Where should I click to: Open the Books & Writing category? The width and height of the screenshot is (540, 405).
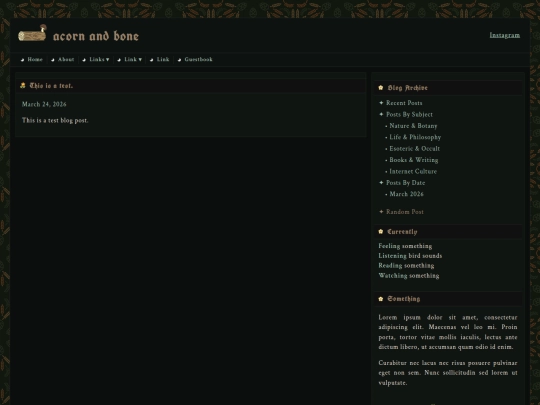414,160
